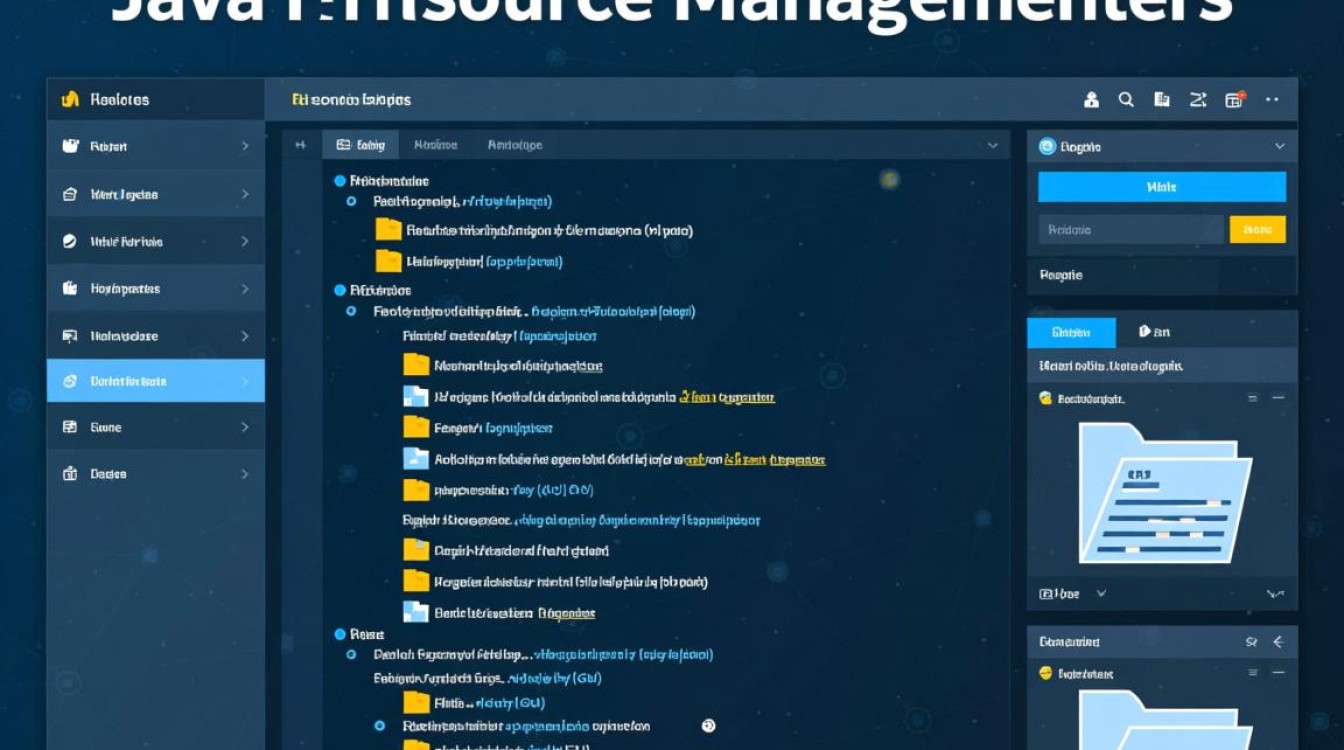
Task: Switch to the second tab in center panel
Action: coord(435,145)
